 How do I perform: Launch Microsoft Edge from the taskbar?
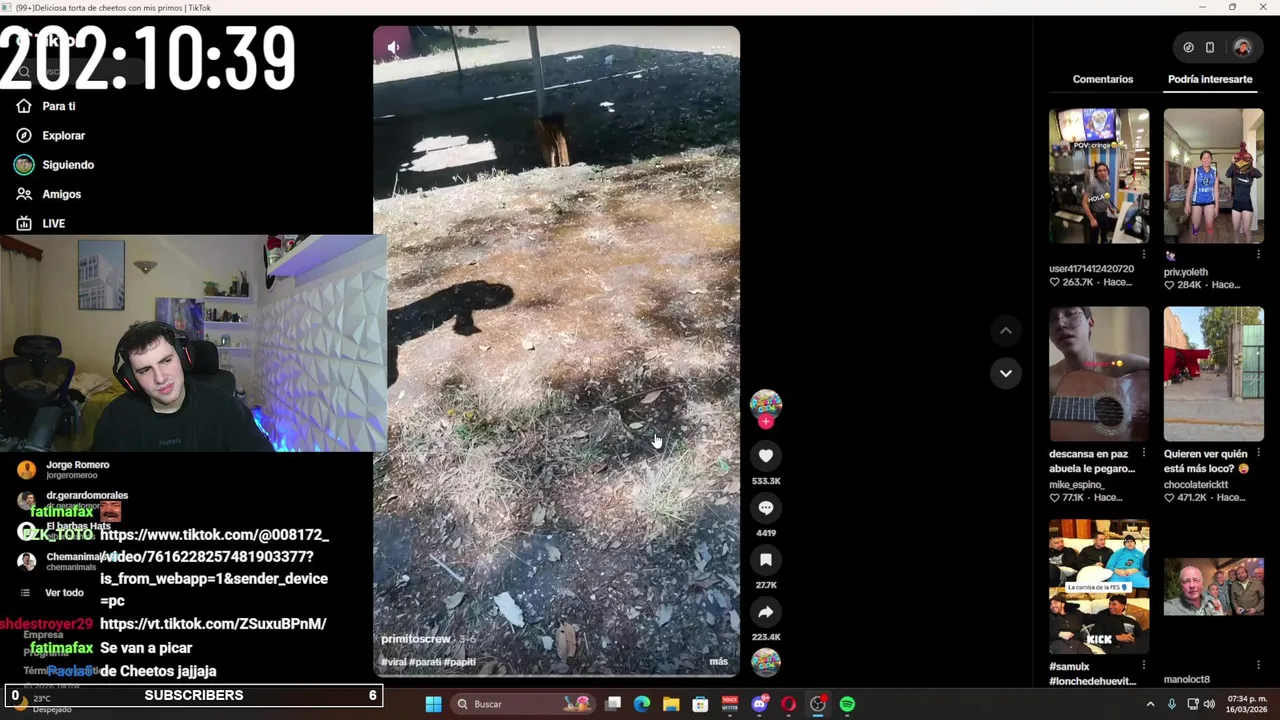click(642, 704)
